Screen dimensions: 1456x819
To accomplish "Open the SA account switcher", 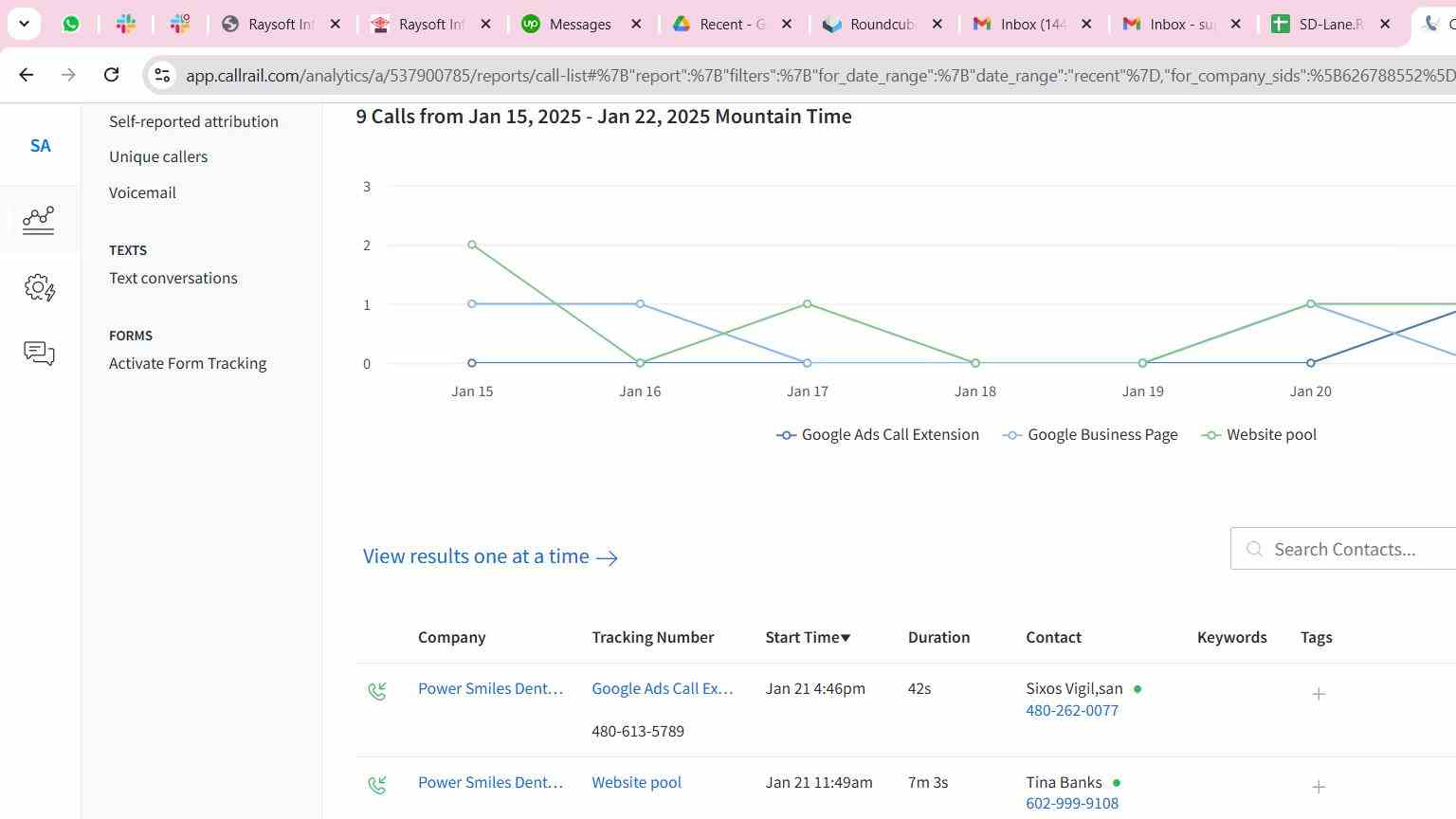I will tap(40, 146).
